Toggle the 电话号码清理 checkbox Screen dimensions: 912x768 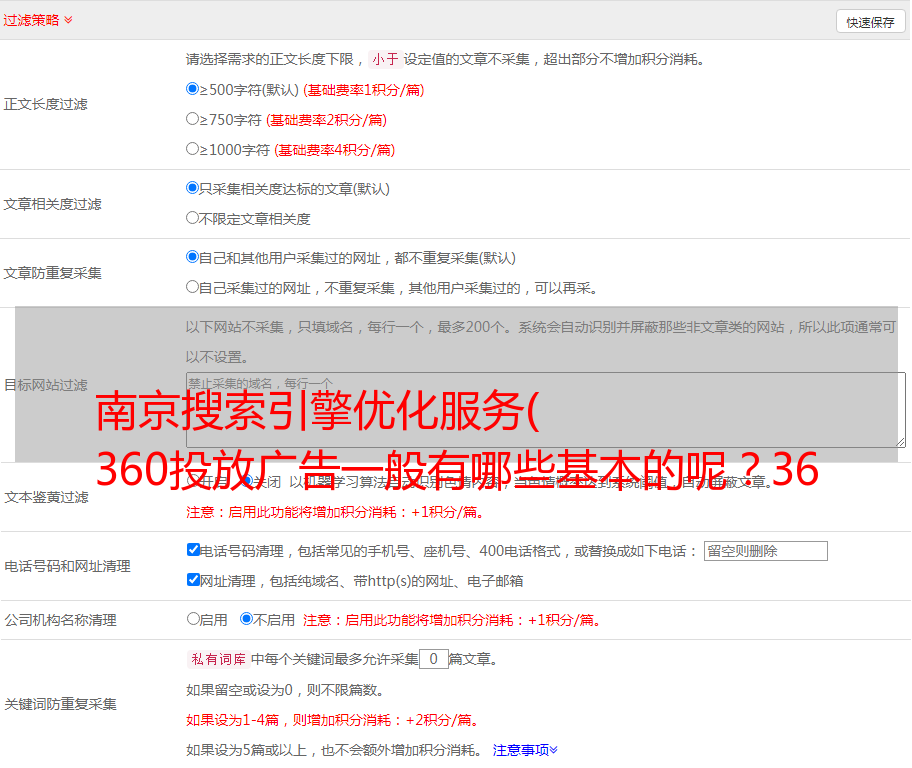click(x=193, y=550)
